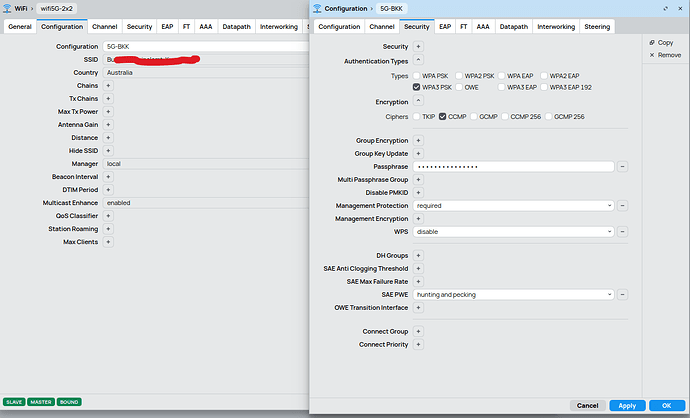
Task: Add Beacon Interval in WiFi window
Action: pos(108,177)
